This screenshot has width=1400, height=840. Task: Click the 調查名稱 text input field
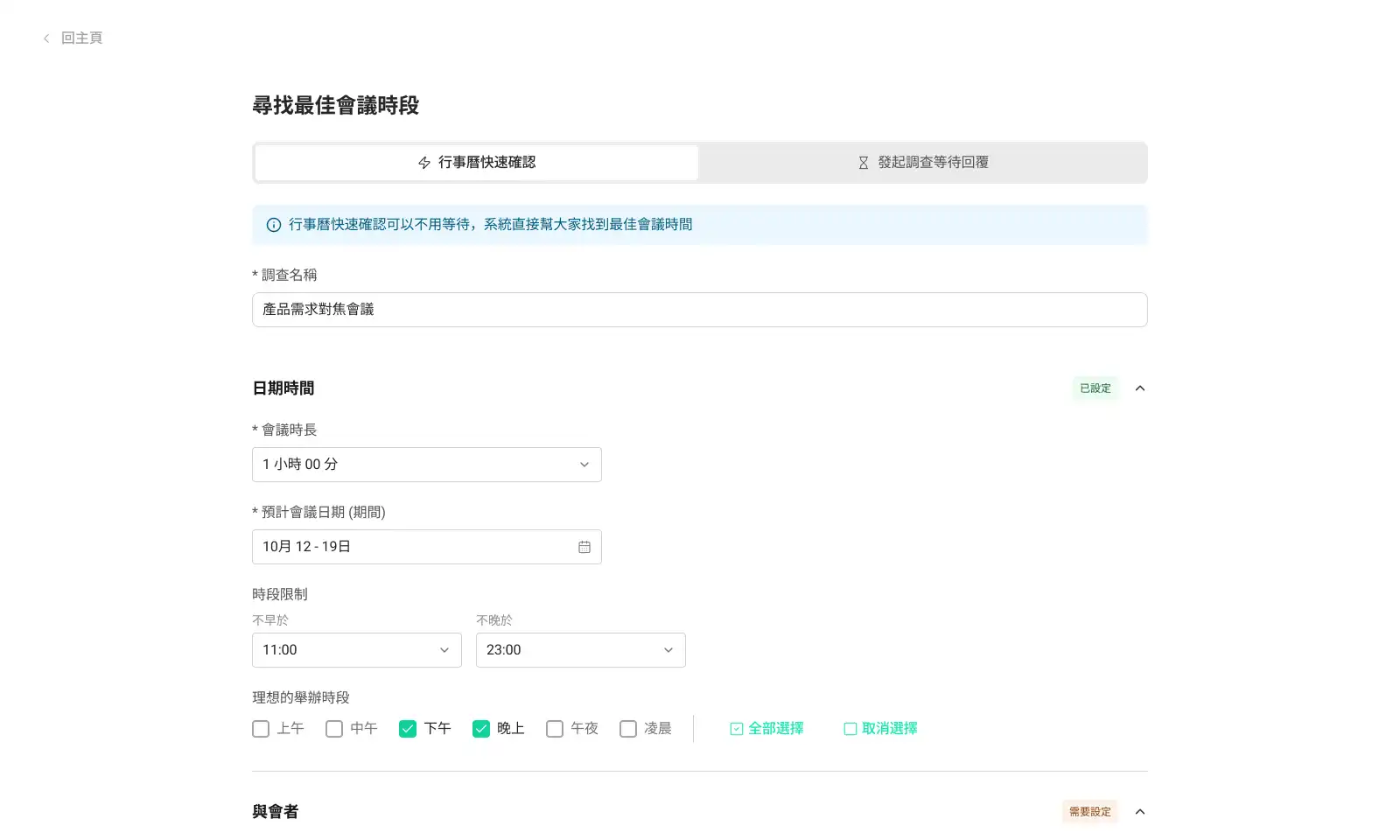(699, 310)
